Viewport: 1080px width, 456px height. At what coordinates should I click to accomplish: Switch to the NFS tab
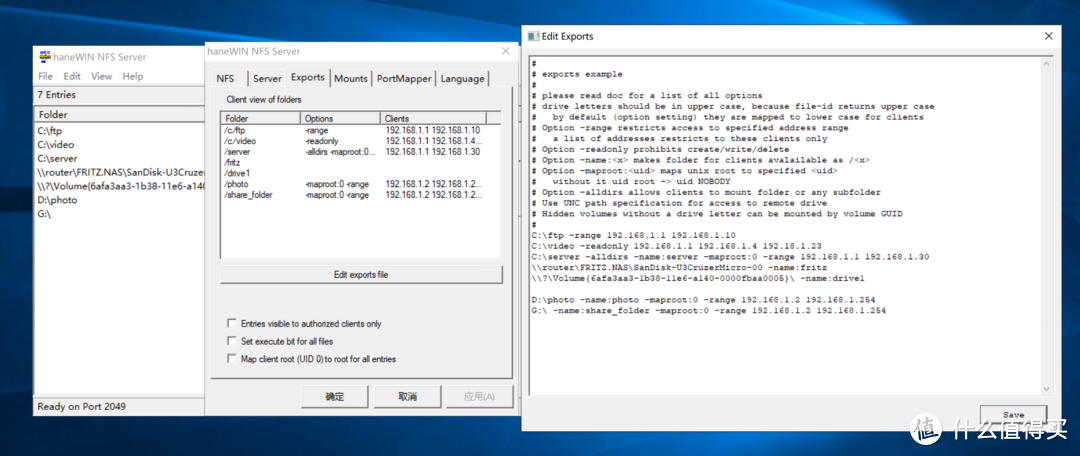[x=226, y=79]
